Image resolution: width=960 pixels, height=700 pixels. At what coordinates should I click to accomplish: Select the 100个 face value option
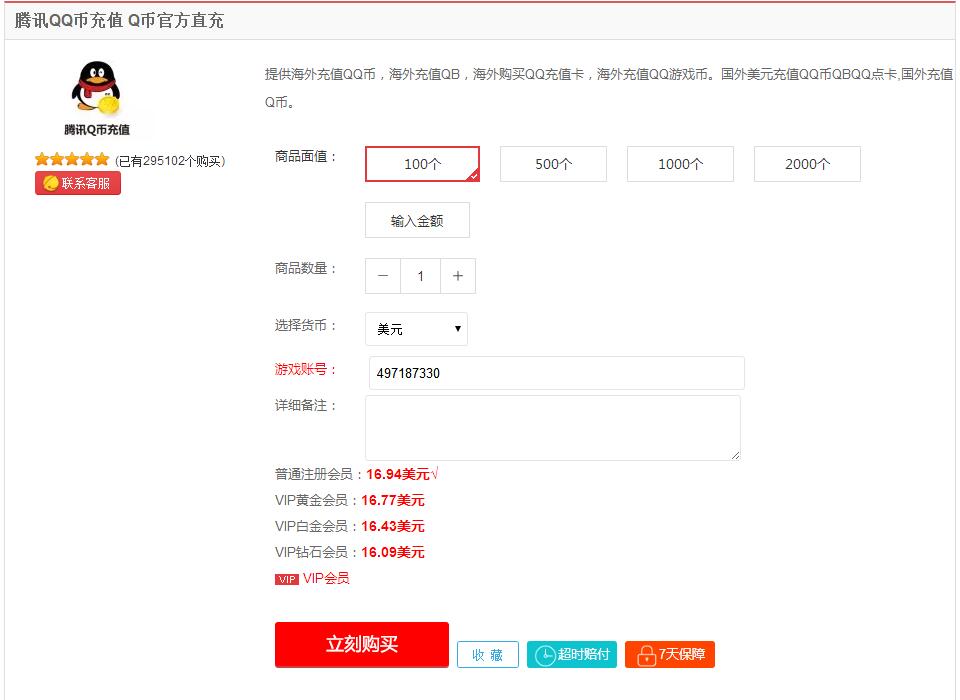click(422, 164)
